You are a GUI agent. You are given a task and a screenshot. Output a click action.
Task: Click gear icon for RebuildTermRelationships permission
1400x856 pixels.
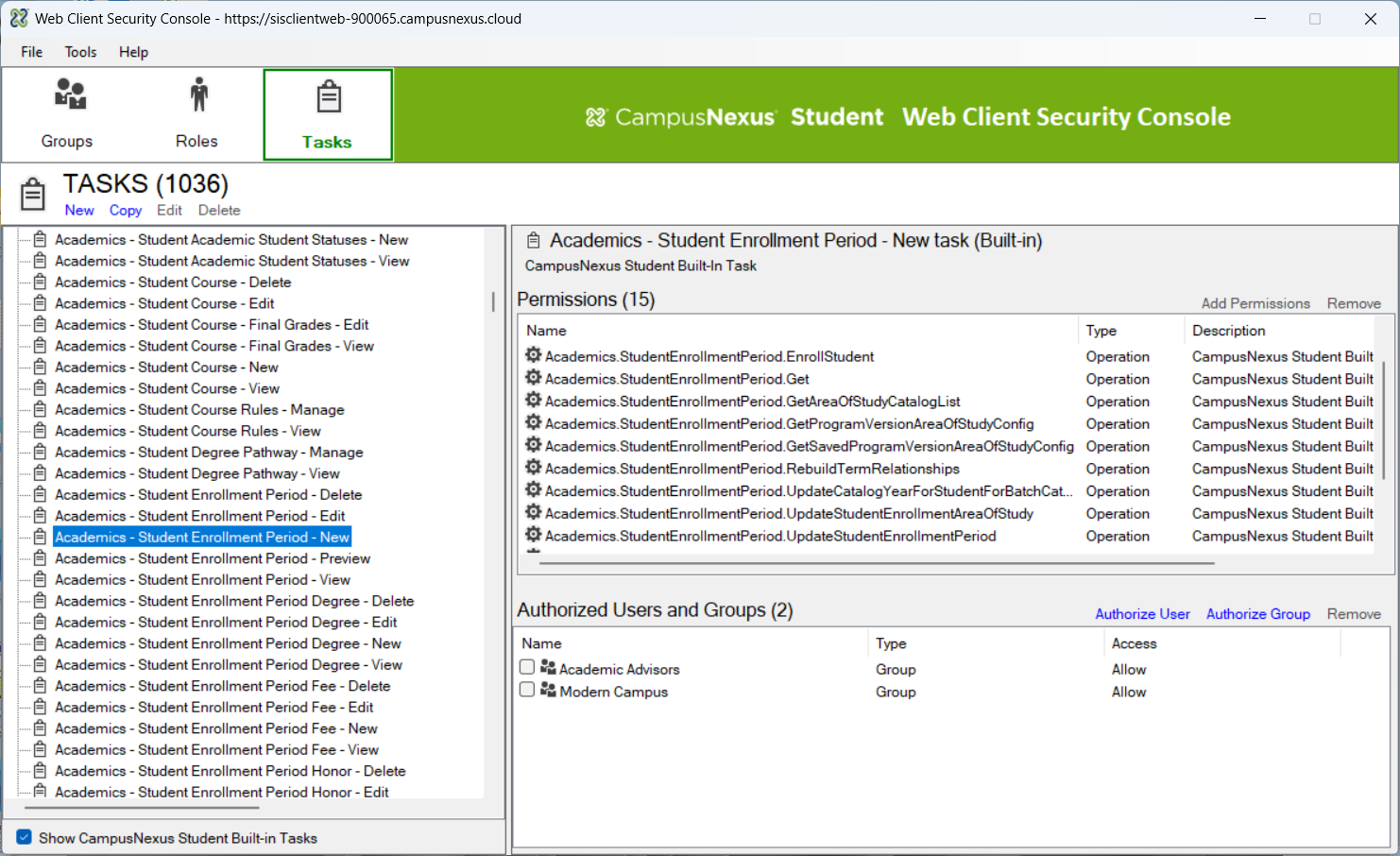pos(534,468)
